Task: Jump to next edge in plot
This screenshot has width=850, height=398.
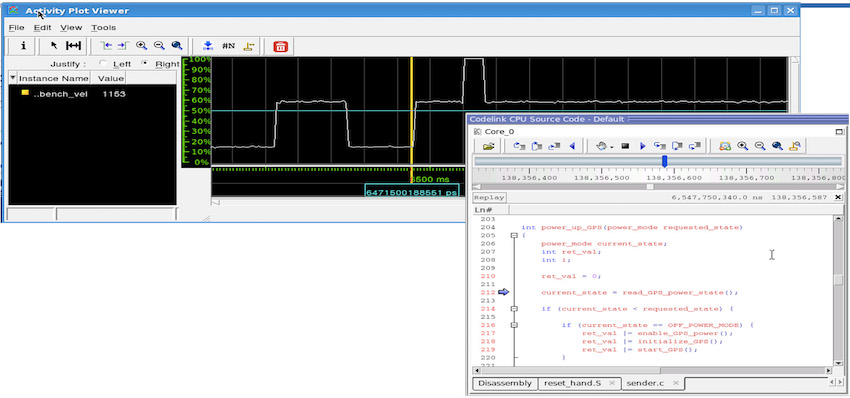Action: [x=123, y=46]
